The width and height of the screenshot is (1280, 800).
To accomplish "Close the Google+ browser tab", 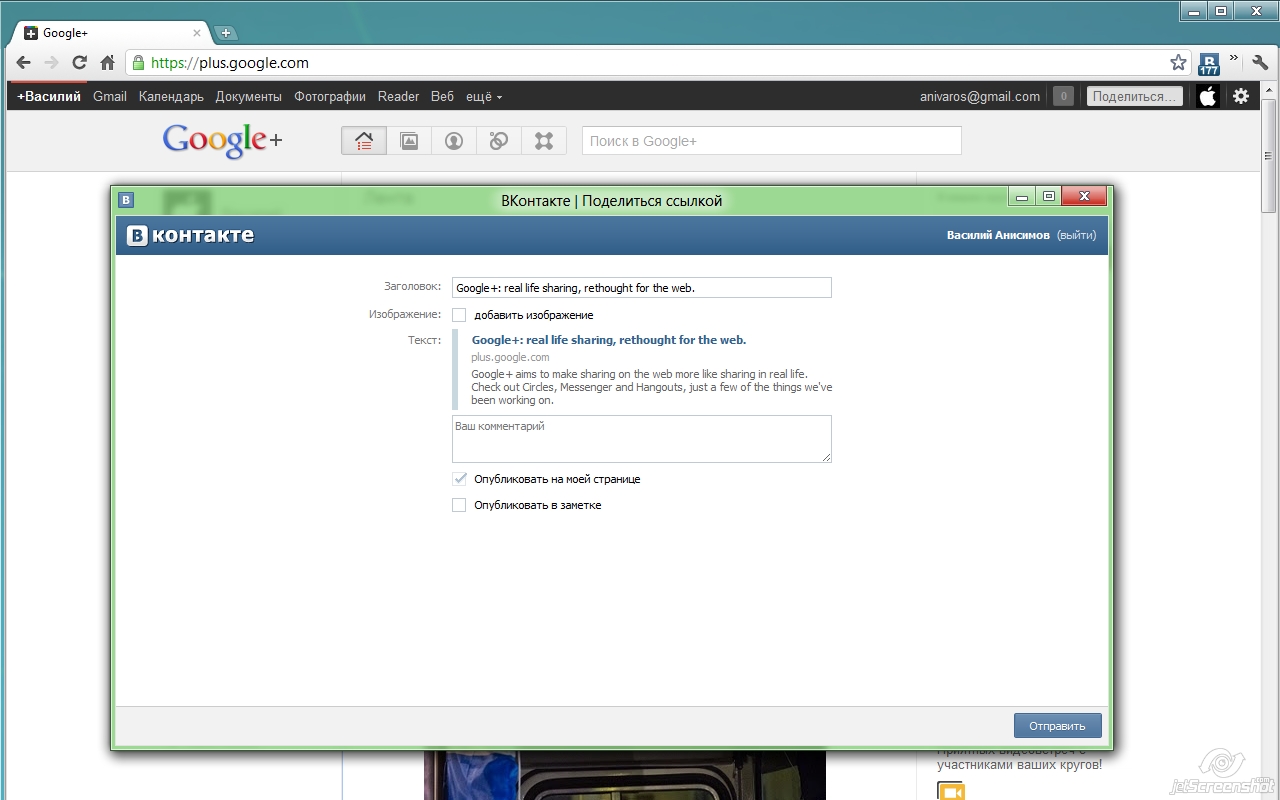I will point(197,33).
